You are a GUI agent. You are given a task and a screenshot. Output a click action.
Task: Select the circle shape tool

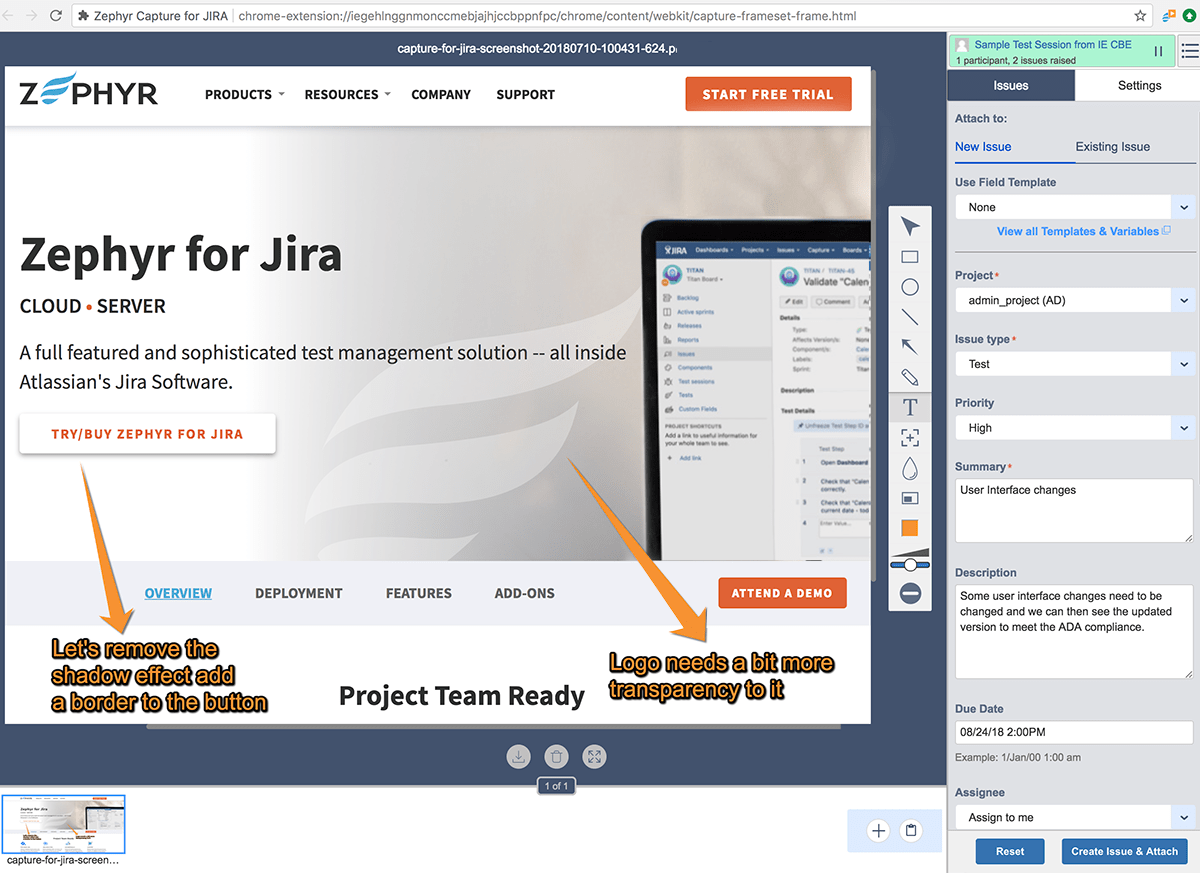pos(910,287)
